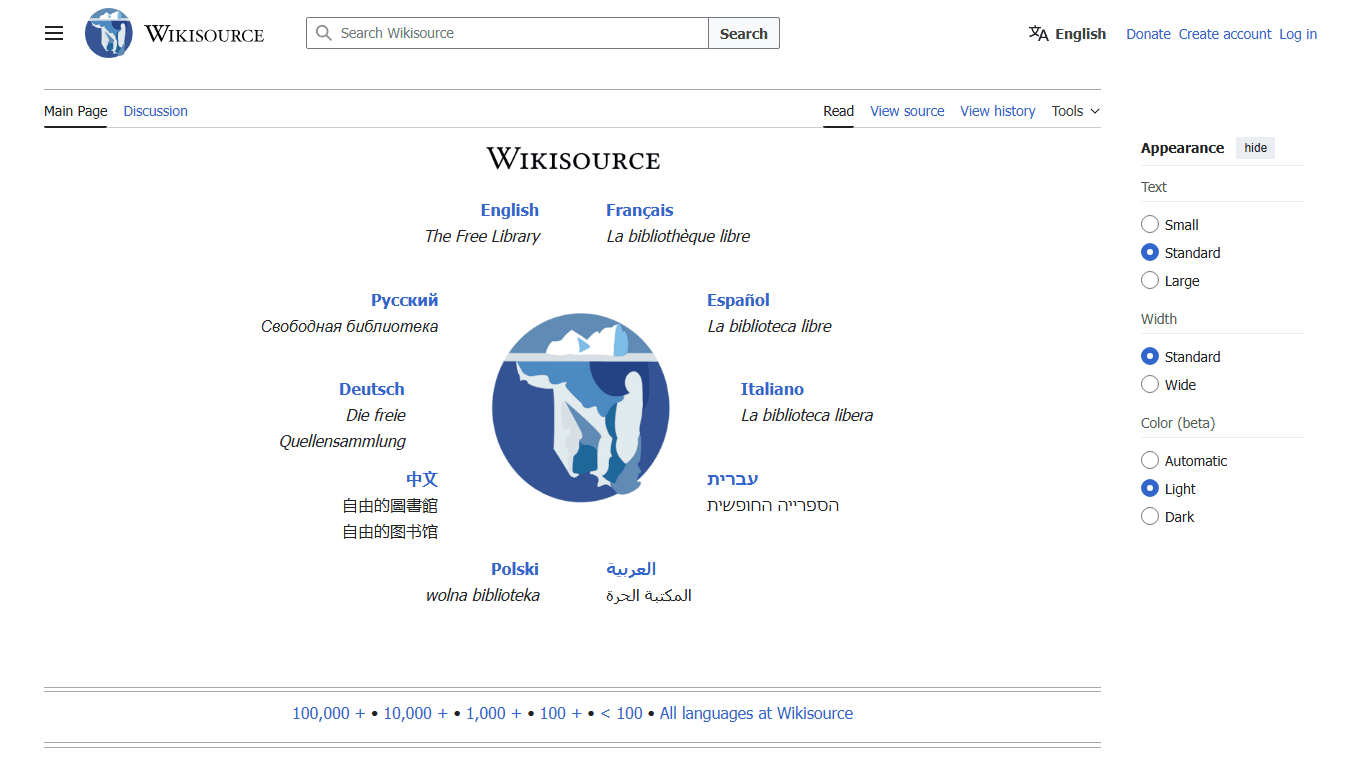Focus the Search Wikisource input field
This screenshot has height=768, width=1365.
click(x=508, y=33)
